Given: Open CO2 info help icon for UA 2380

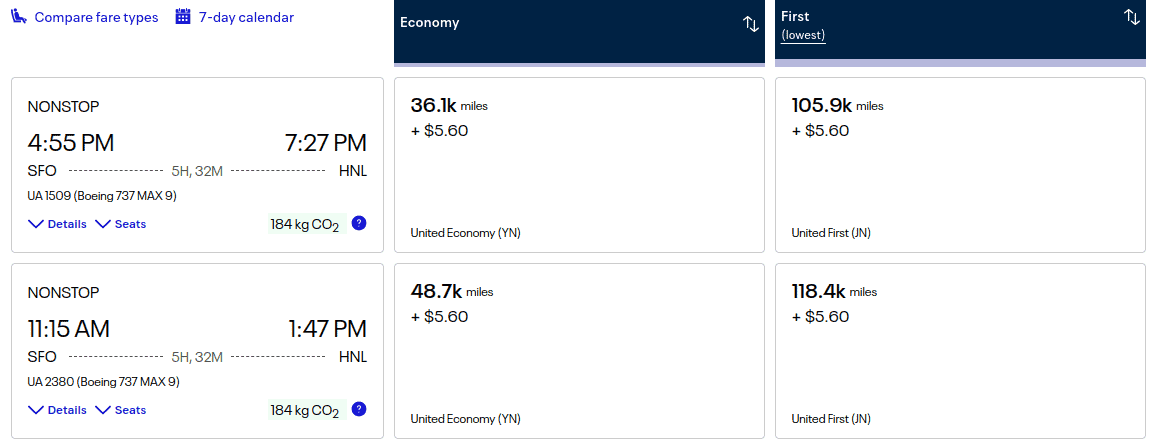Looking at the screenshot, I should click(x=359, y=408).
